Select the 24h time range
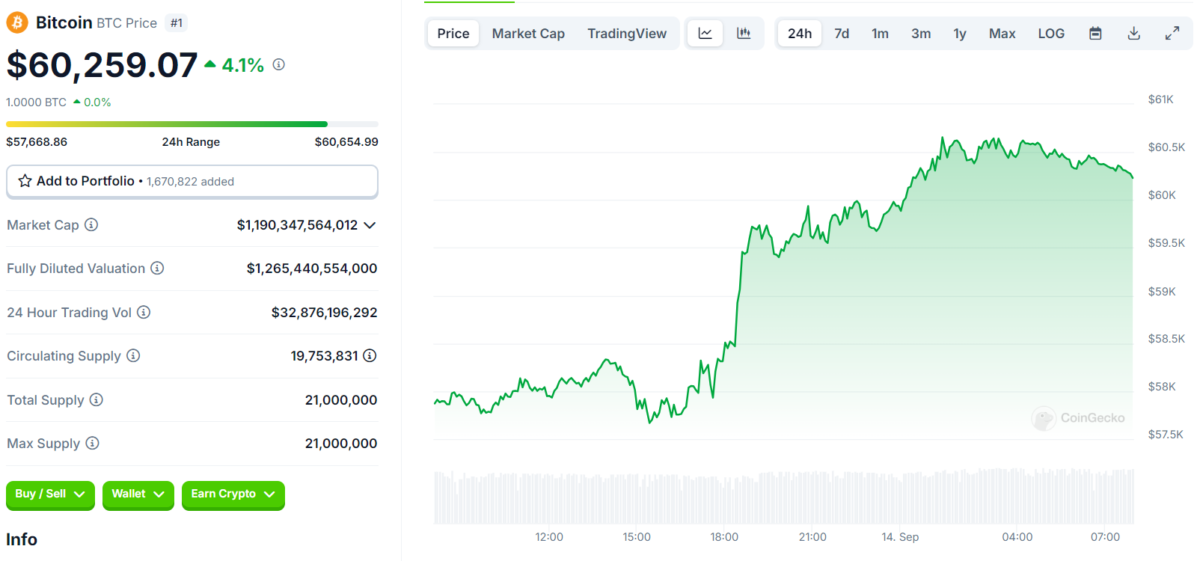The height and width of the screenshot is (561, 1200). pos(800,33)
